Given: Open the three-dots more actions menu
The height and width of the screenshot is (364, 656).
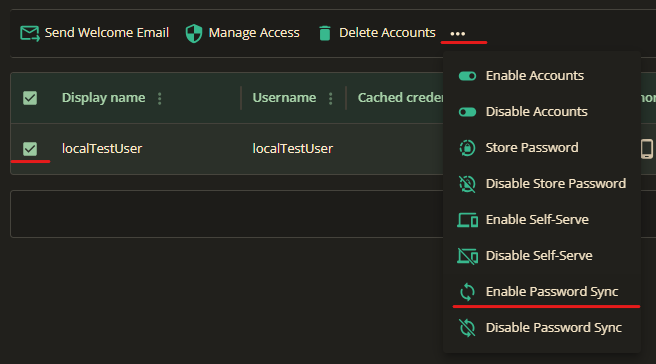Looking at the screenshot, I should tap(458, 33).
